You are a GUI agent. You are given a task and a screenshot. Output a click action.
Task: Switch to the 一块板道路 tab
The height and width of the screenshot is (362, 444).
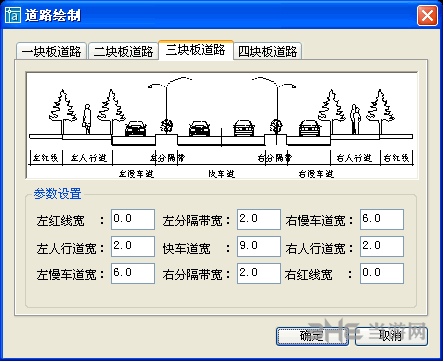pos(52,51)
